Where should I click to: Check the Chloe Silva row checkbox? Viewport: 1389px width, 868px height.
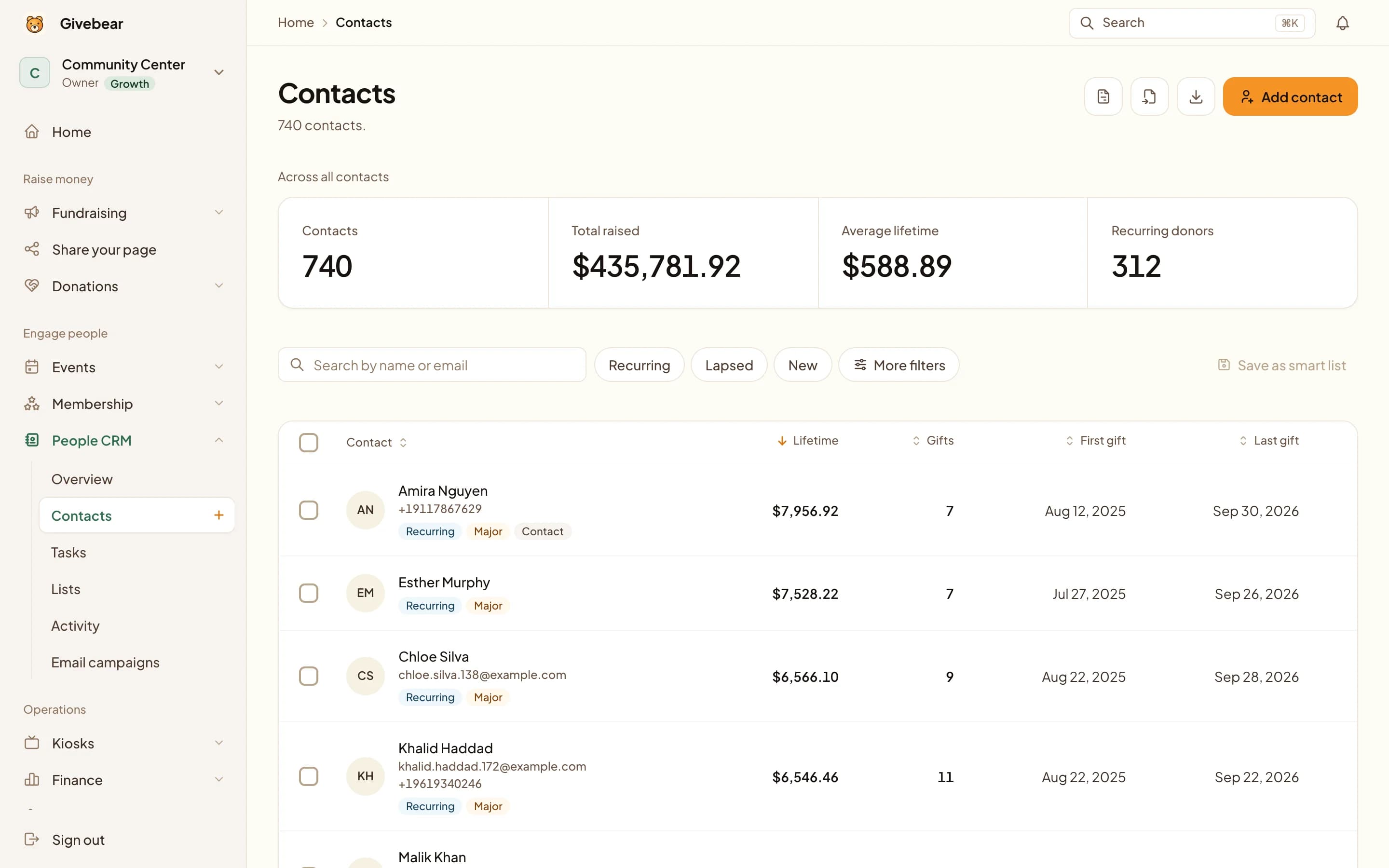tap(308, 676)
